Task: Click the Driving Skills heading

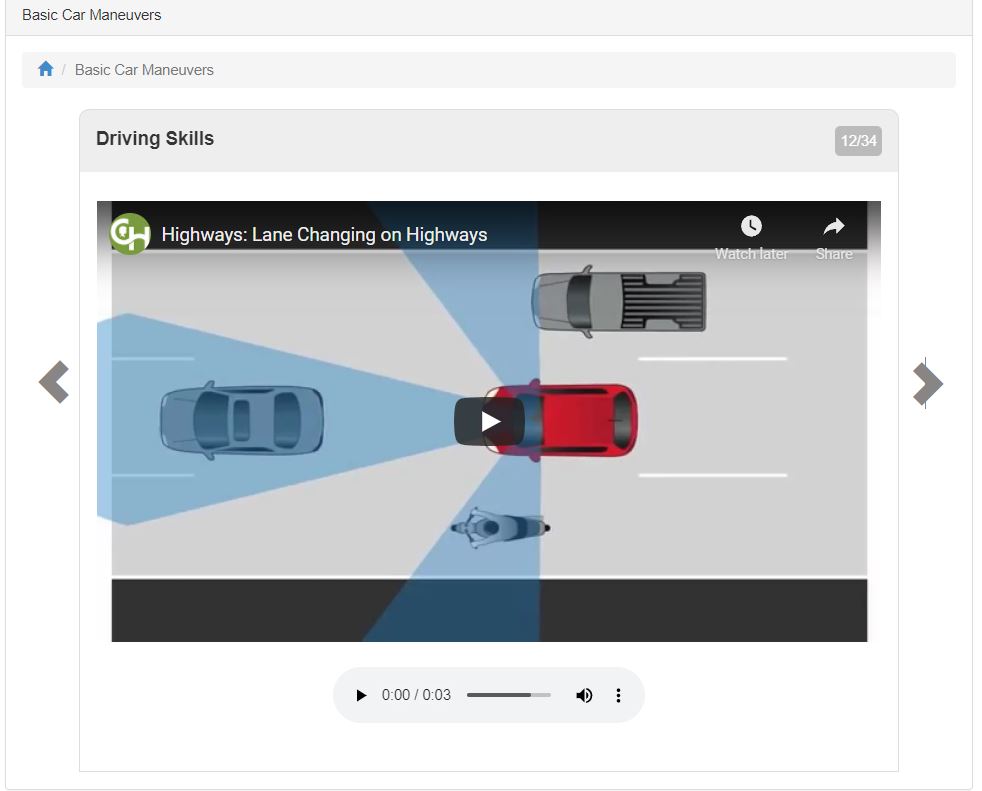Action: pos(155,138)
